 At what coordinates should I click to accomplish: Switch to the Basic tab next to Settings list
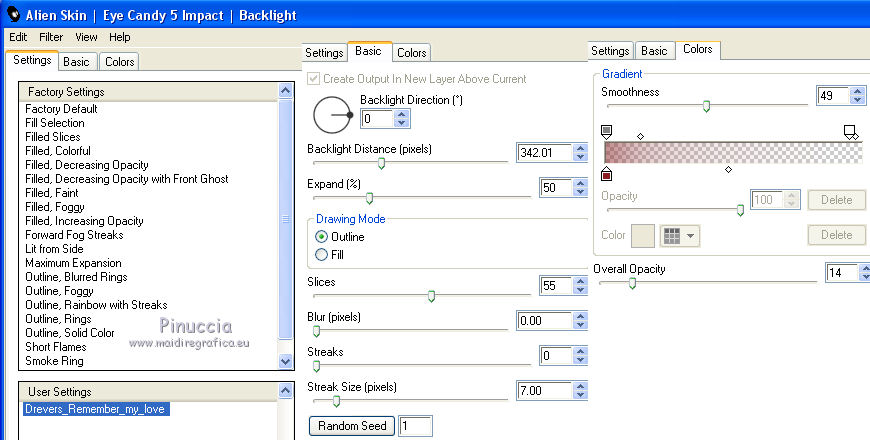point(76,62)
